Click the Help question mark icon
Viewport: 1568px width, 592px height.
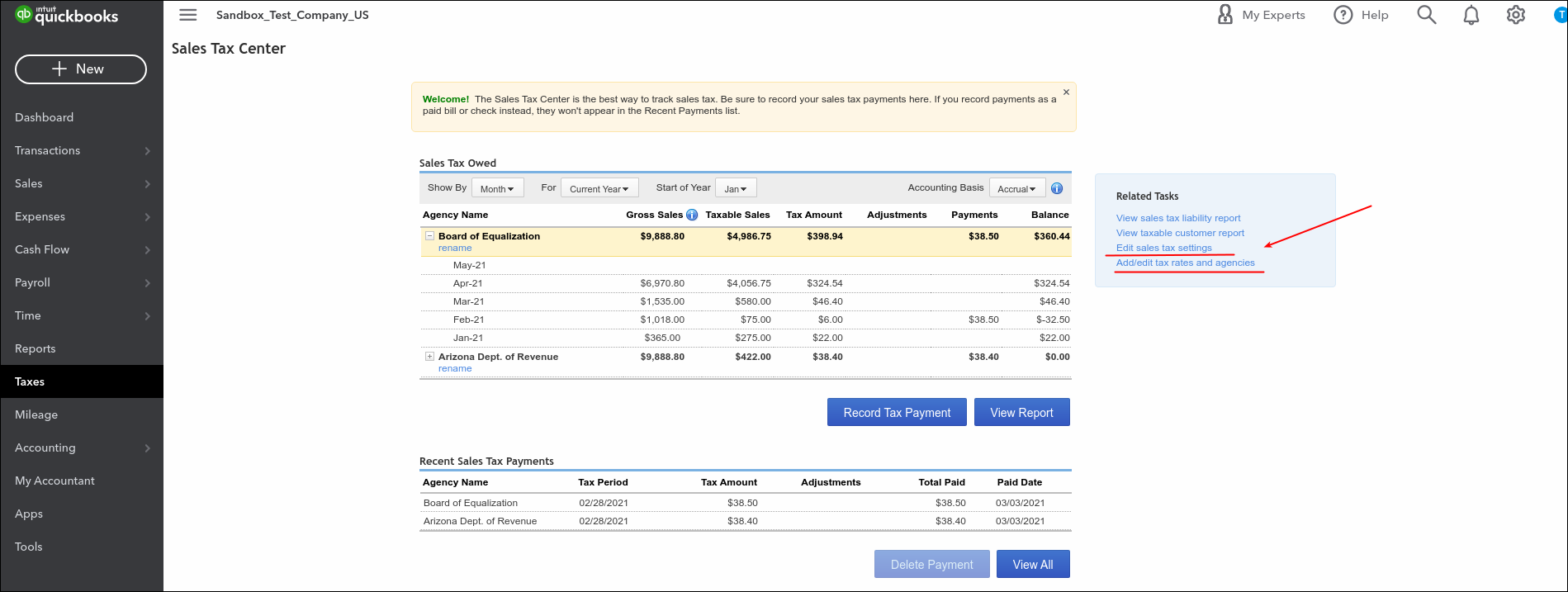[x=1343, y=15]
